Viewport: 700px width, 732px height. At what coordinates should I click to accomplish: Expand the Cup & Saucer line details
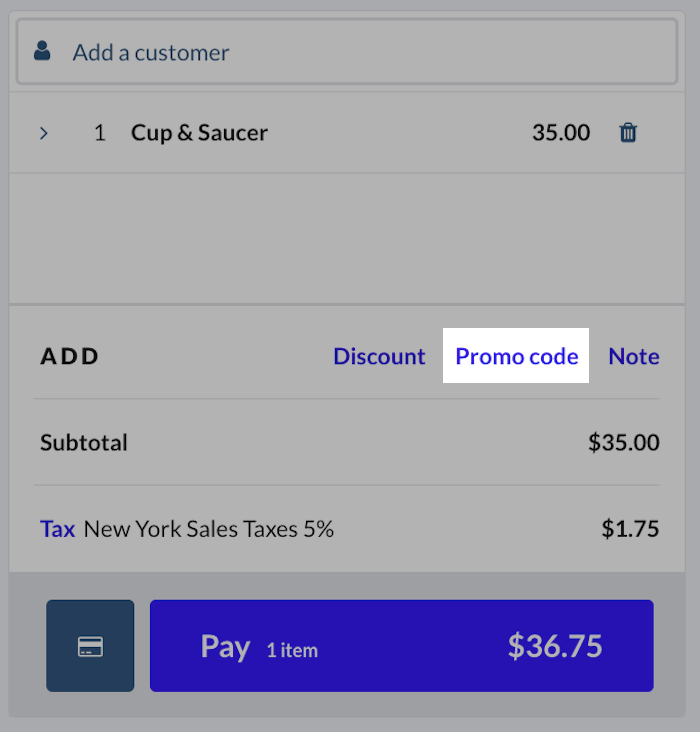coord(44,133)
